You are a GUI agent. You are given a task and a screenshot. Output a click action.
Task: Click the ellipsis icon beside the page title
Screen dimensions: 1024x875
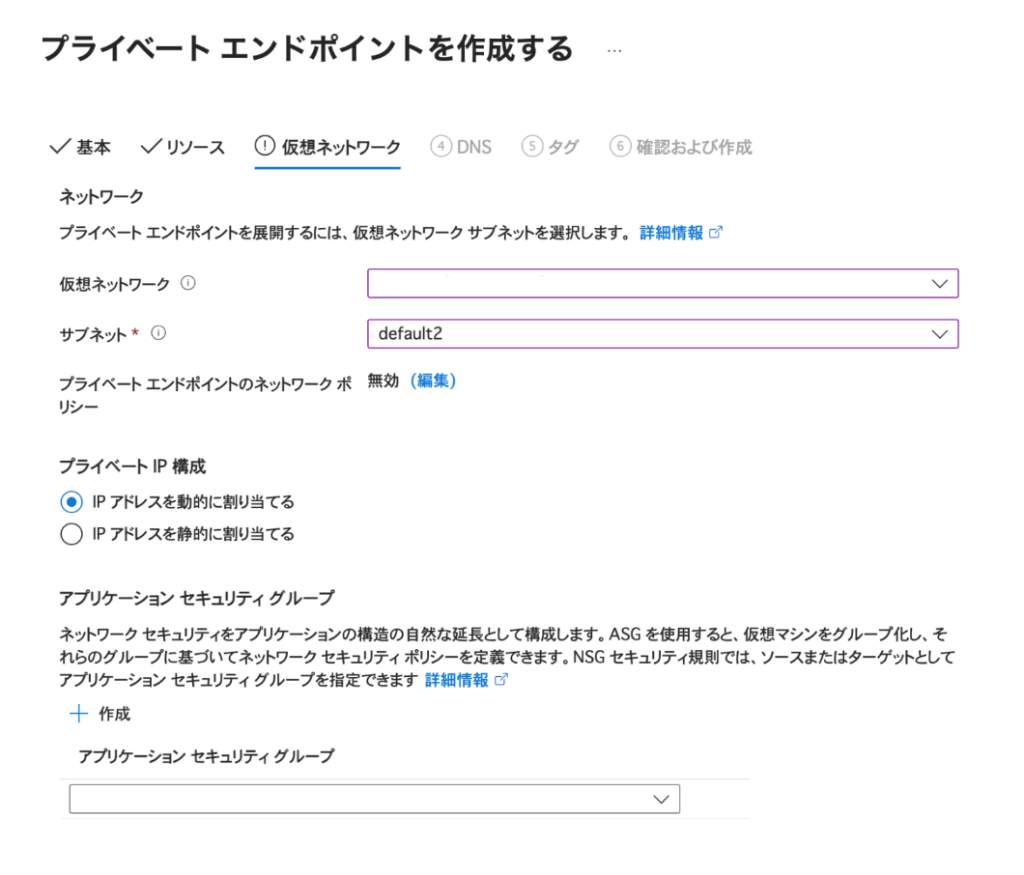tap(614, 50)
